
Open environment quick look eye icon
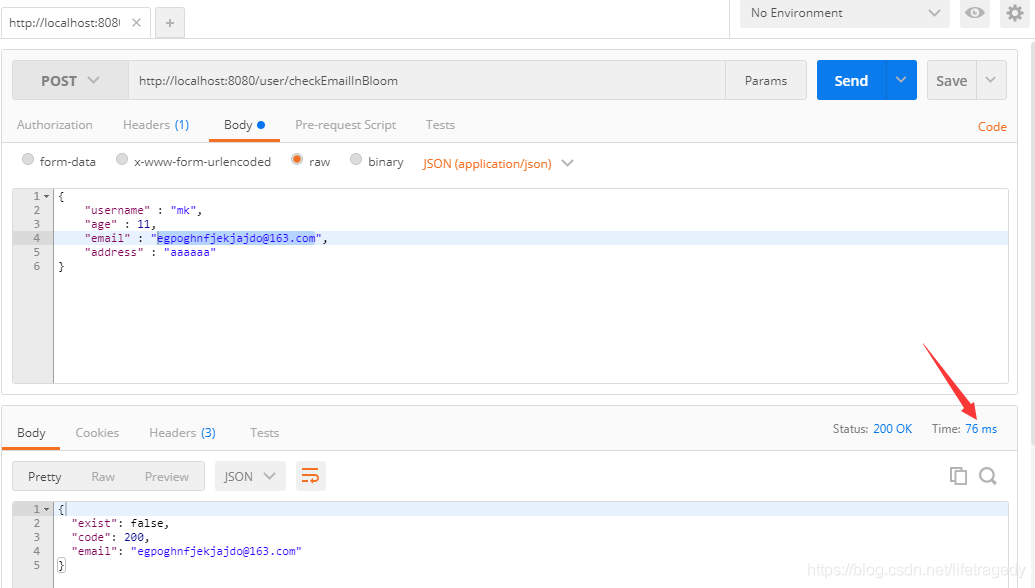pyautogui.click(x=974, y=13)
